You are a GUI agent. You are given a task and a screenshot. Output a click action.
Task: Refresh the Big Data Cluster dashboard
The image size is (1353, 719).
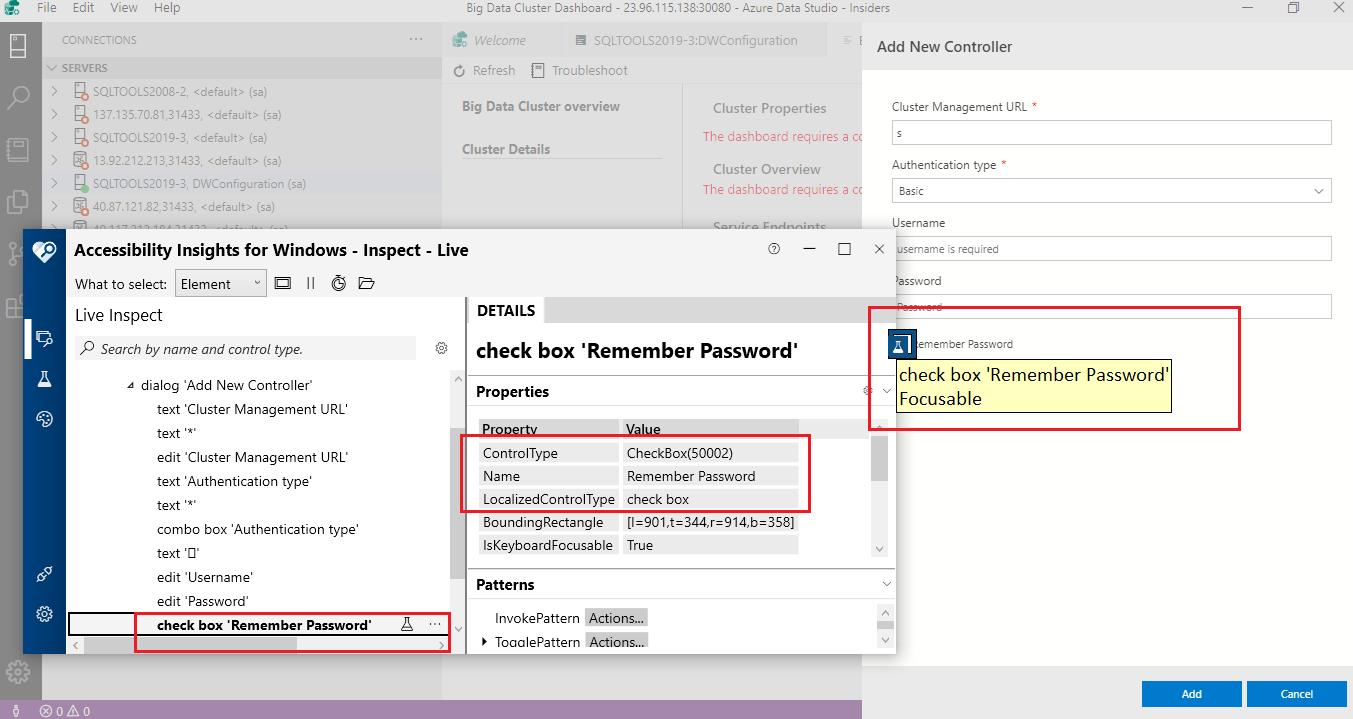(x=484, y=70)
